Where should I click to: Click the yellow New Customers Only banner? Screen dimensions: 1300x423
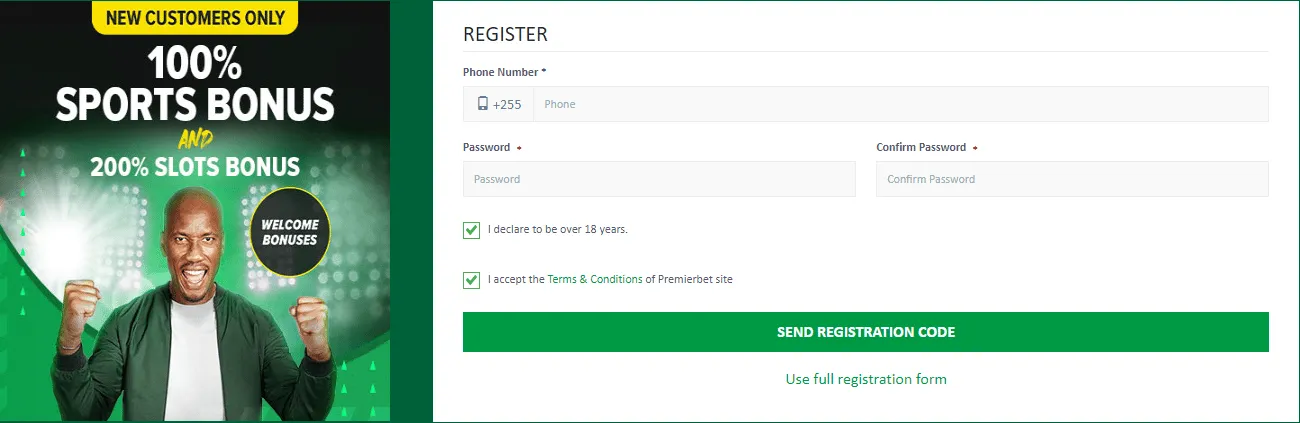pyautogui.click(x=195, y=17)
